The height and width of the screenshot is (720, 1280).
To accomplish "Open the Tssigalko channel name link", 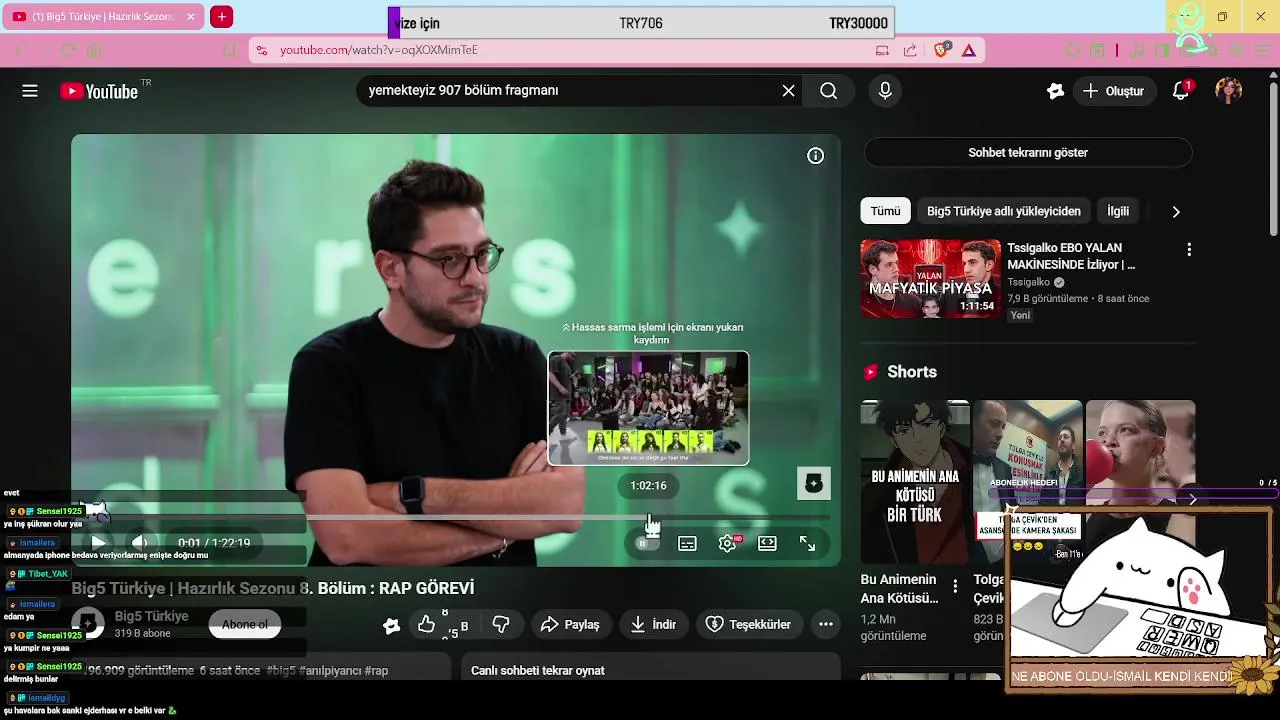I will tap(1028, 282).
